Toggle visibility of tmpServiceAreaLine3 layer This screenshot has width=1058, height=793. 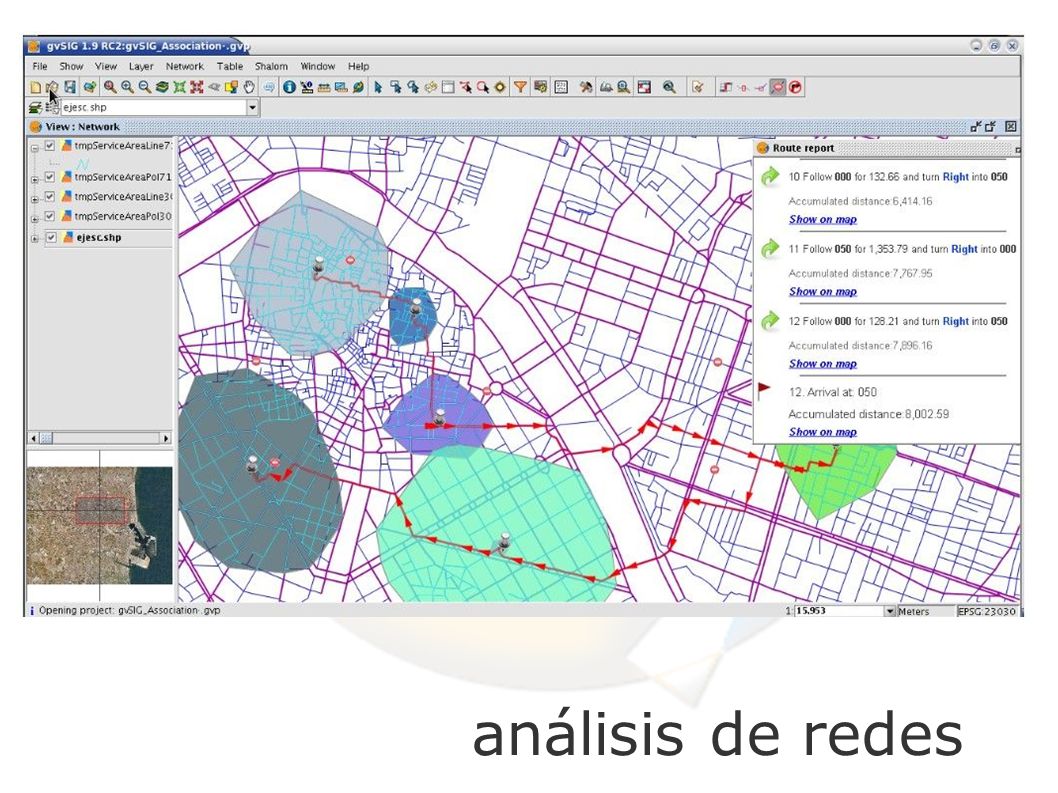pos(49,196)
